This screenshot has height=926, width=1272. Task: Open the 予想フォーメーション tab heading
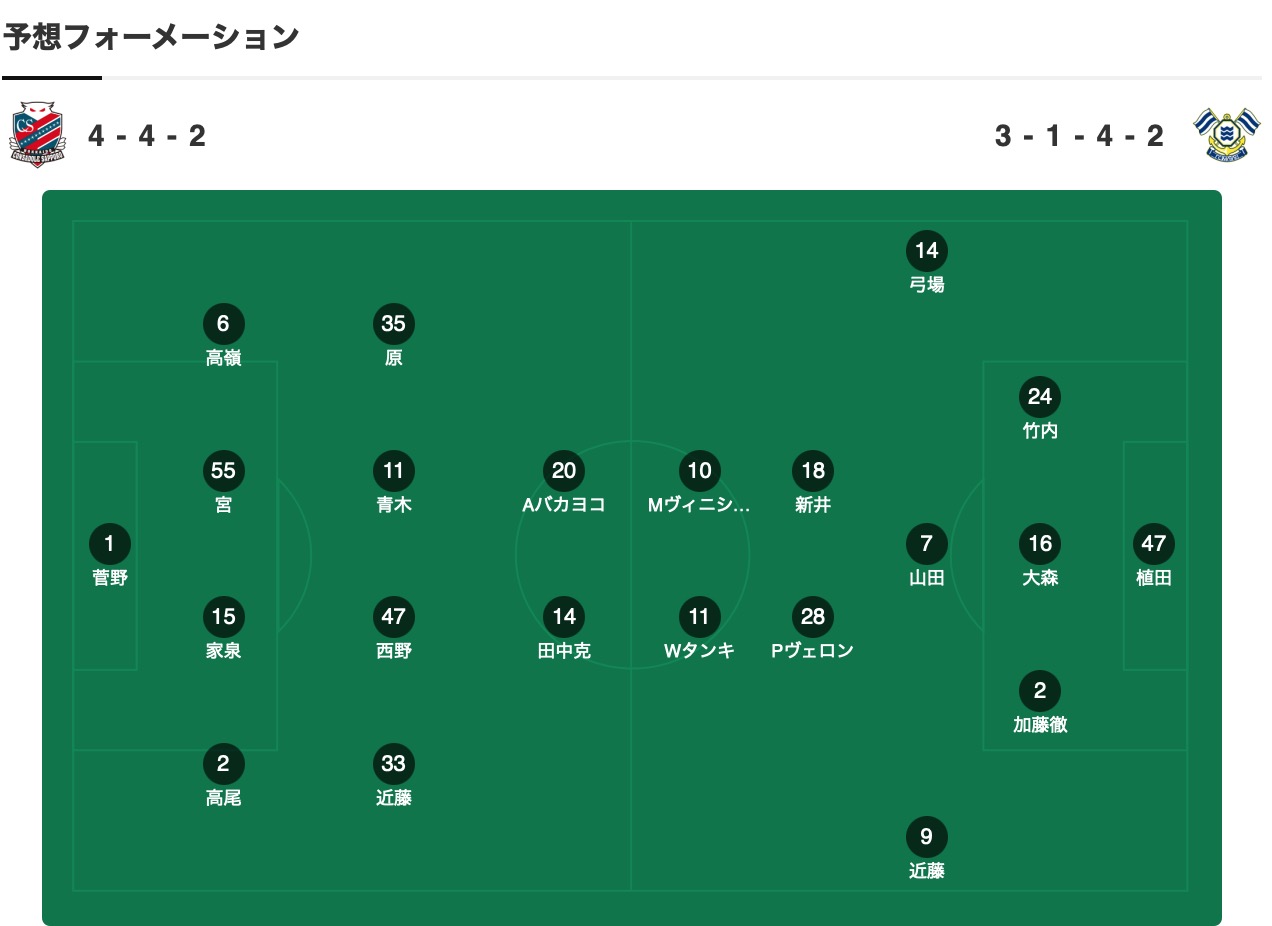(151, 37)
